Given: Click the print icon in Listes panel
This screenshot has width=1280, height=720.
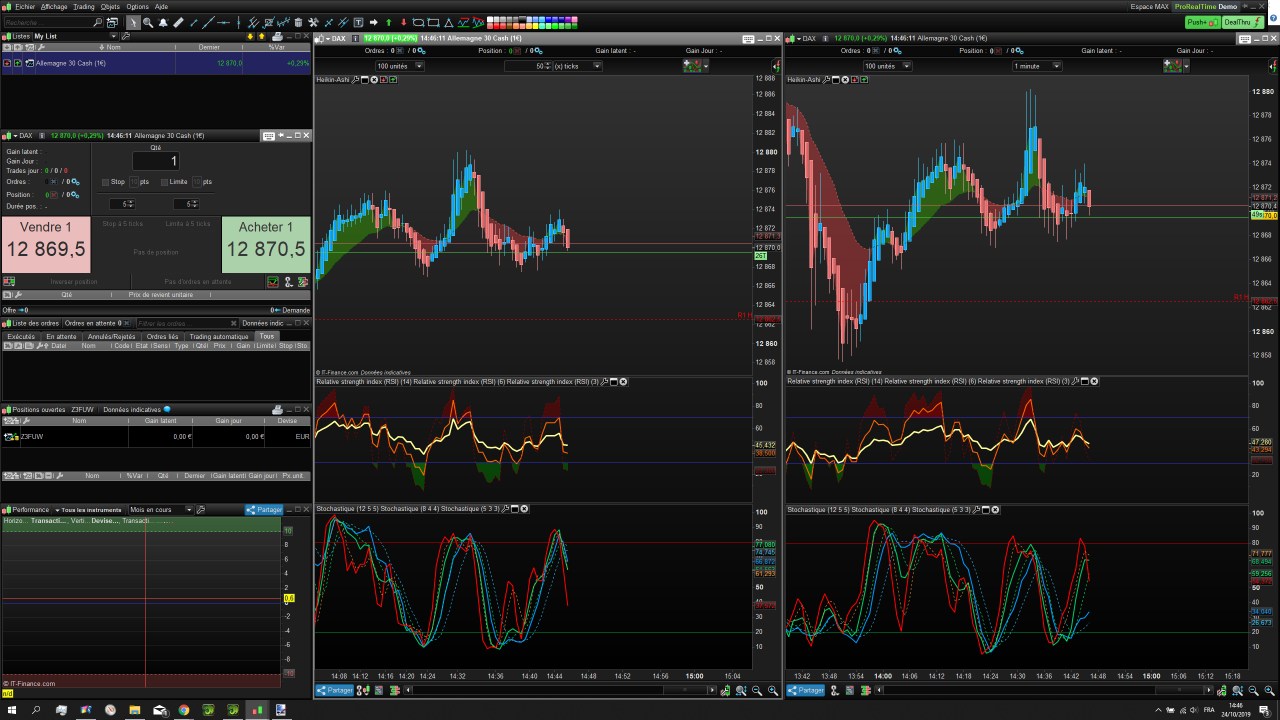Looking at the screenshot, I should (x=278, y=36).
